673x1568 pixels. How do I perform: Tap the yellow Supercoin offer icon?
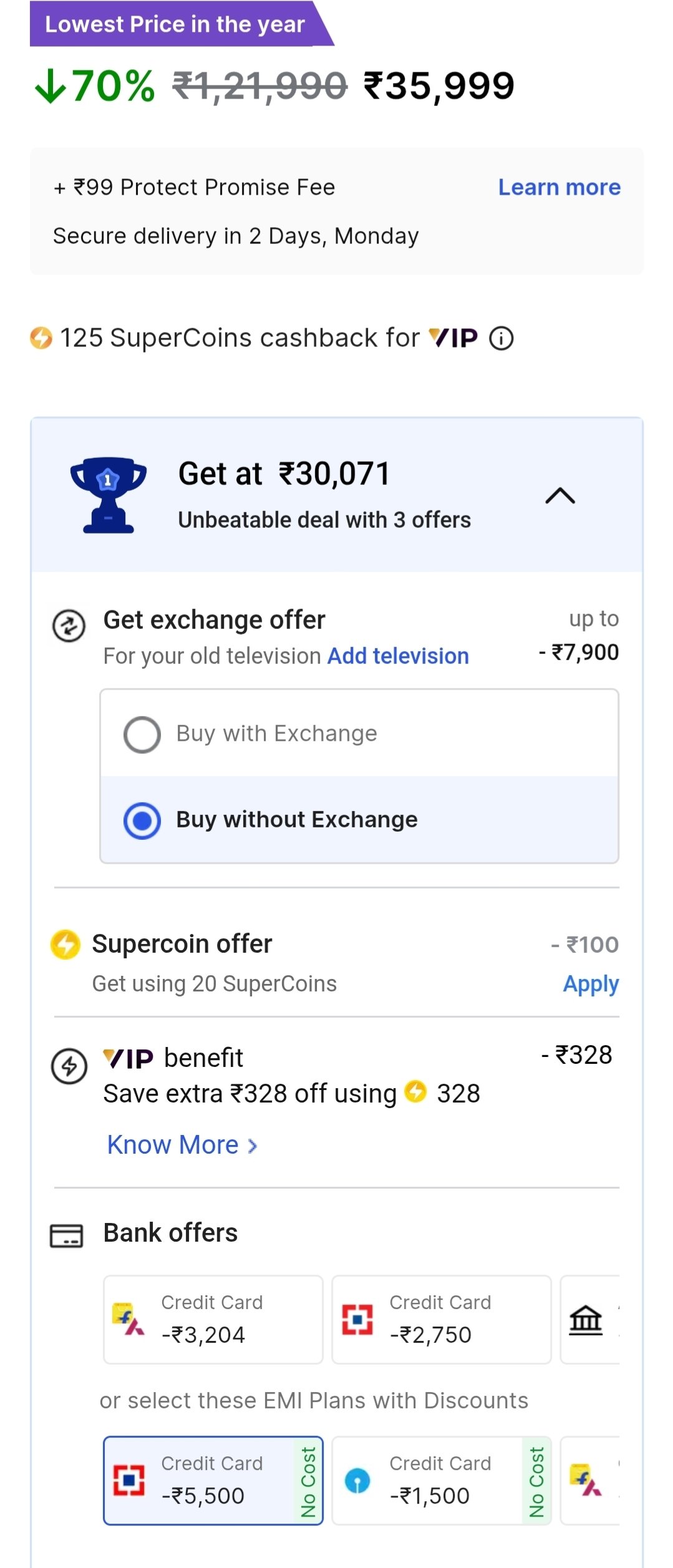[65, 944]
